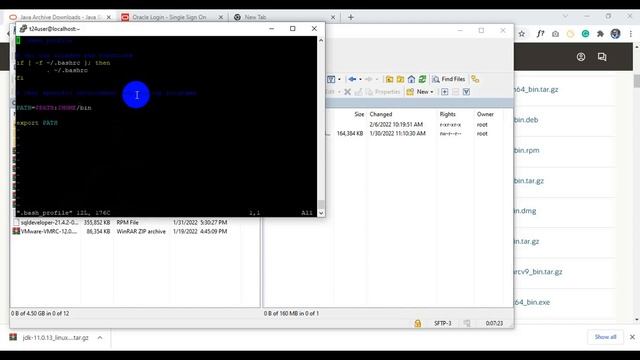
Task: Open jdk-11.0.13 download item options chevron
Action: (x=100, y=338)
